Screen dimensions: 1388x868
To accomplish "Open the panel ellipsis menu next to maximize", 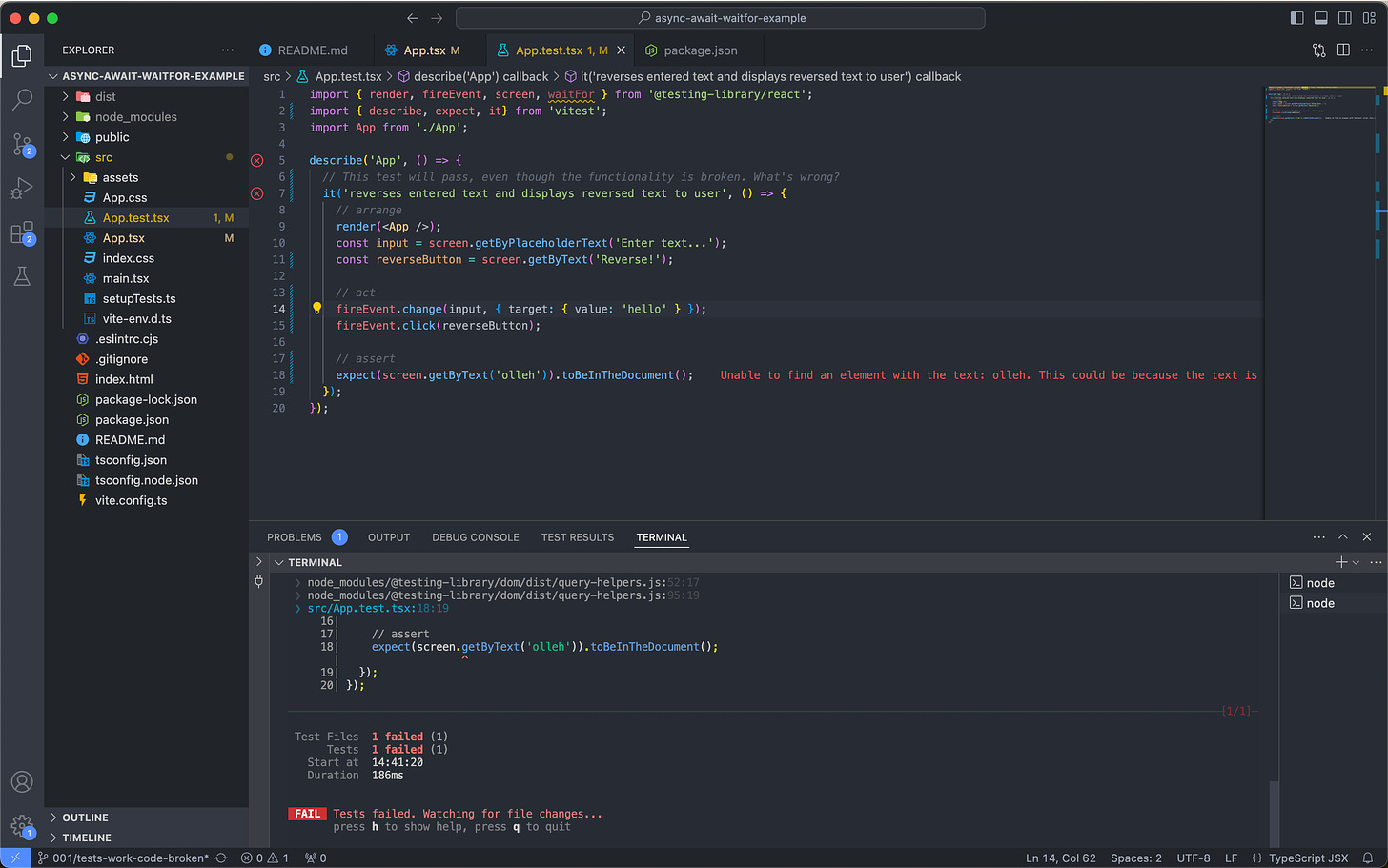I will pos(1319,537).
